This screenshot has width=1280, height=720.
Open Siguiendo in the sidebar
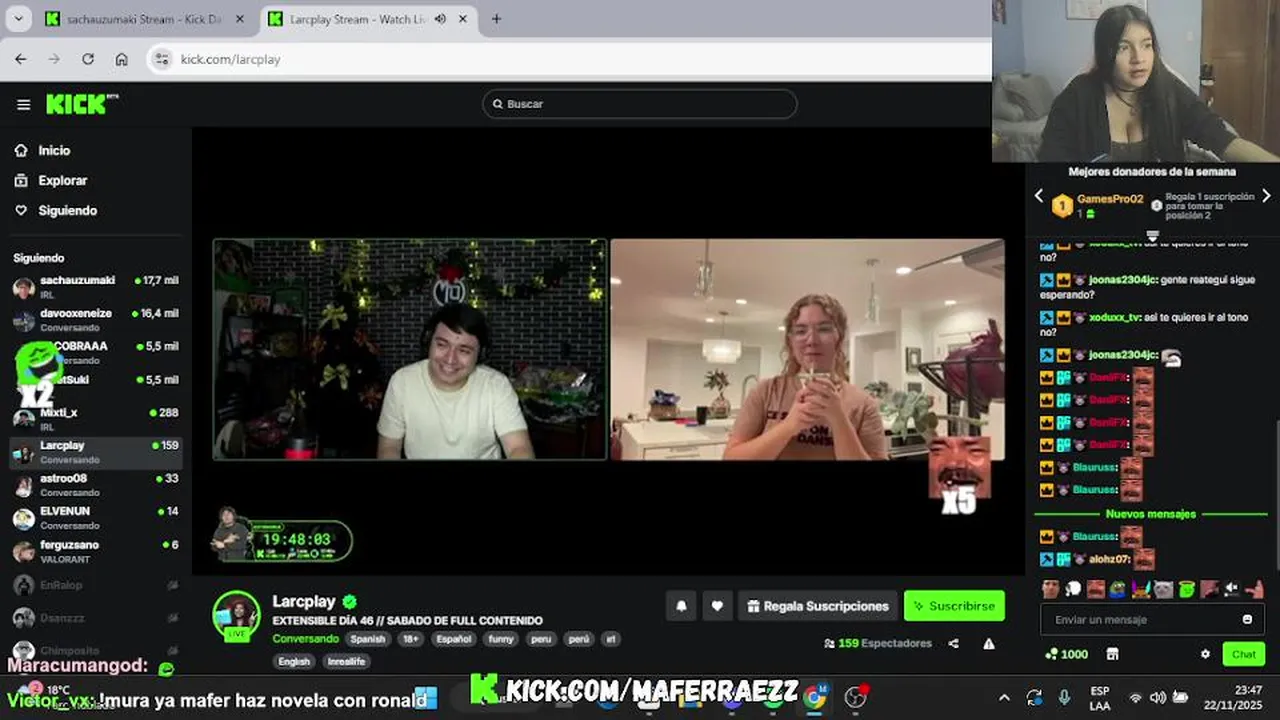[x=67, y=210]
